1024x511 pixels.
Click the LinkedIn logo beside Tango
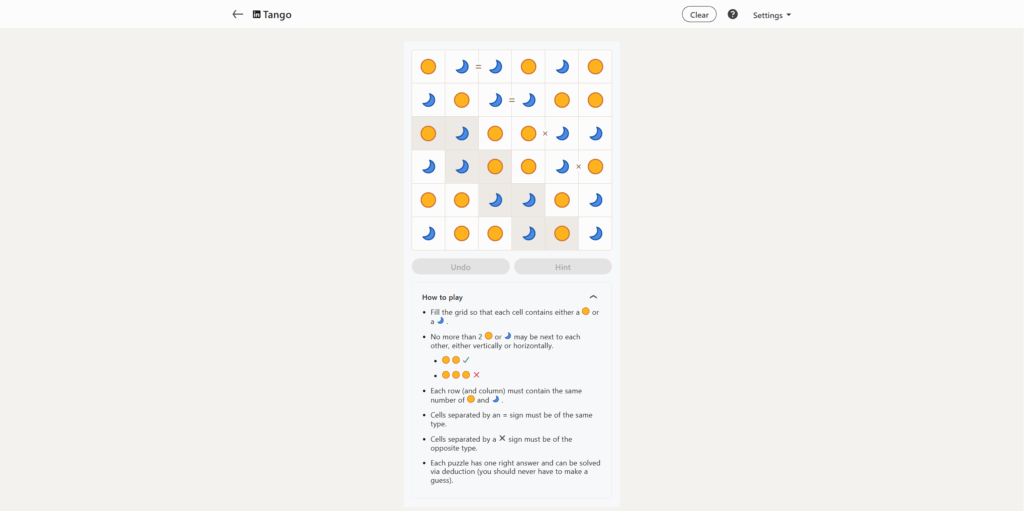coord(257,15)
